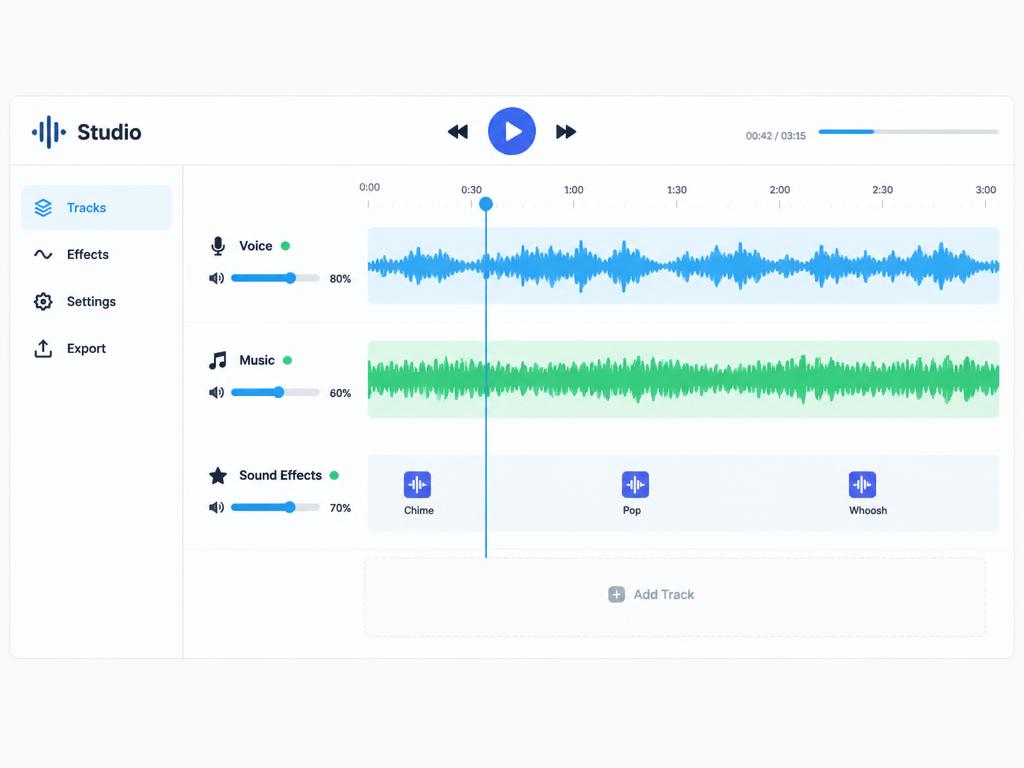Click the 1:30 ruler mark
Screen dimensions: 1024x768
click(x=677, y=190)
